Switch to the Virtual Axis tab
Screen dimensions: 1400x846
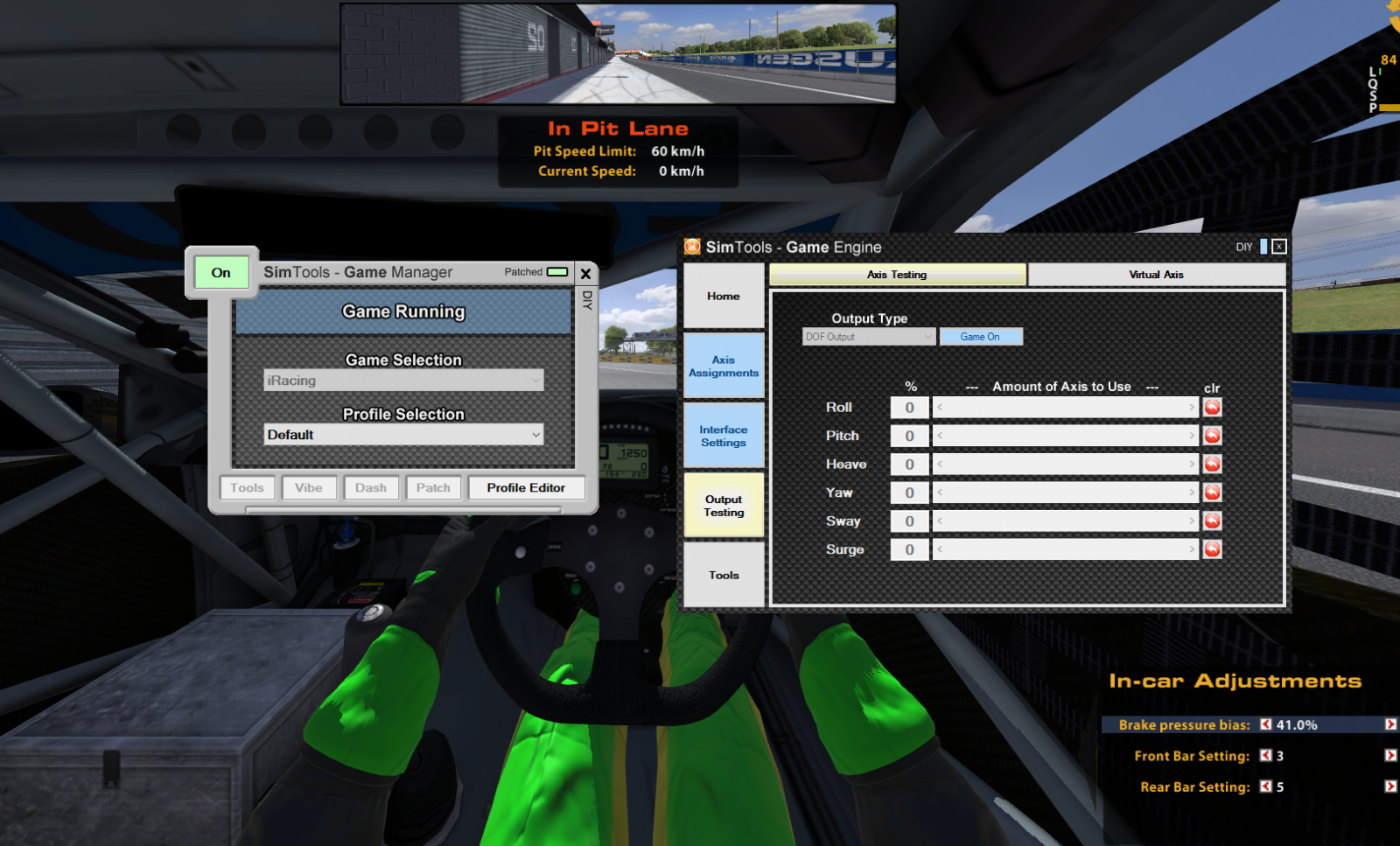pyautogui.click(x=1156, y=275)
